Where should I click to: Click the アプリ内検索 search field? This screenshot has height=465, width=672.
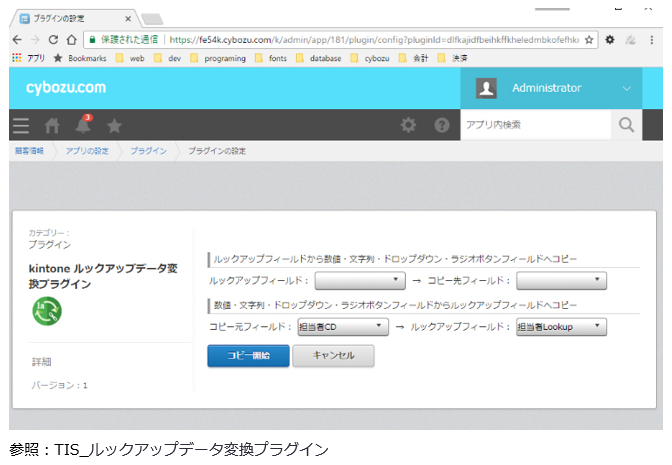tap(535, 125)
